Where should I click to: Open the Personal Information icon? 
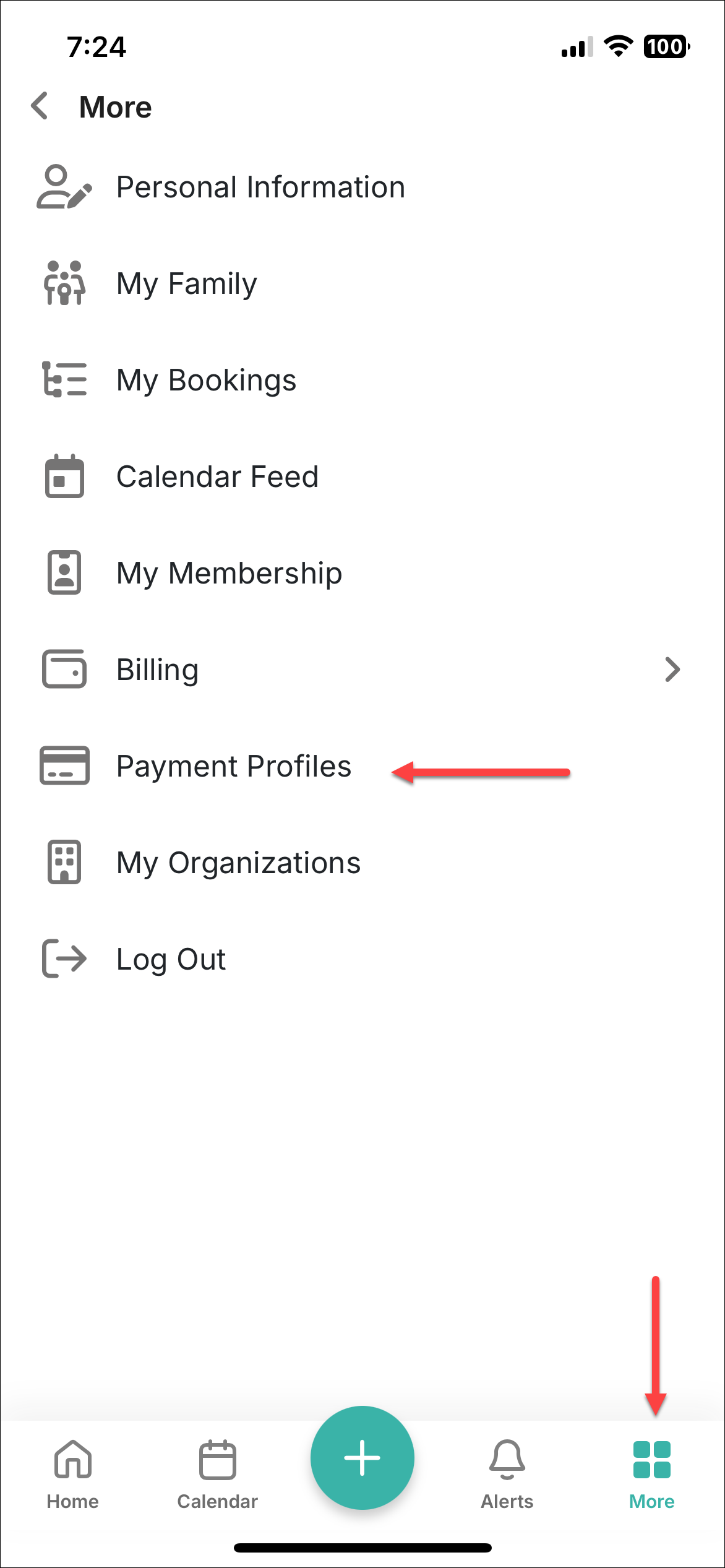(64, 187)
